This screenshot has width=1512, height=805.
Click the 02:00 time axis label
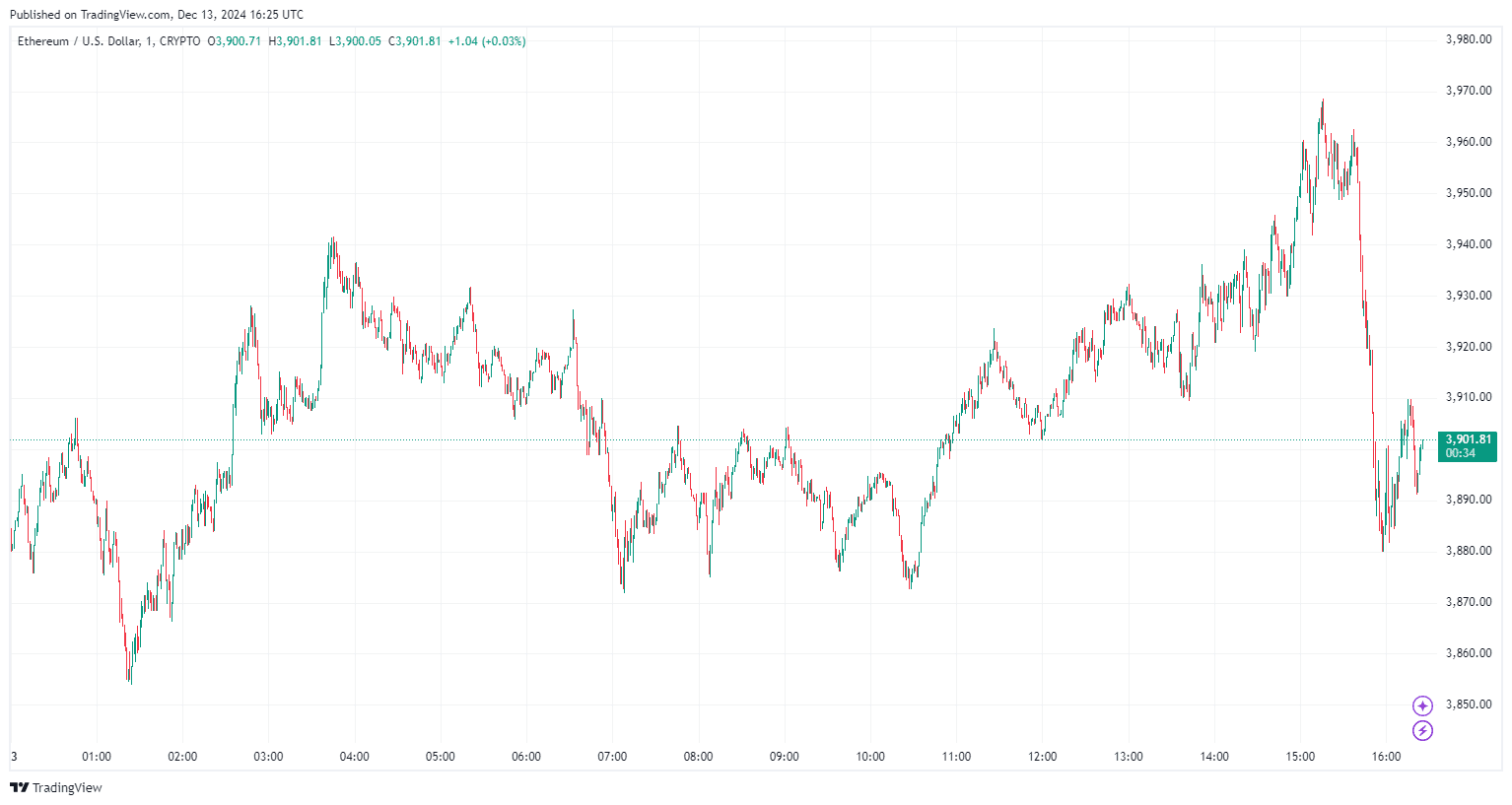[182, 757]
